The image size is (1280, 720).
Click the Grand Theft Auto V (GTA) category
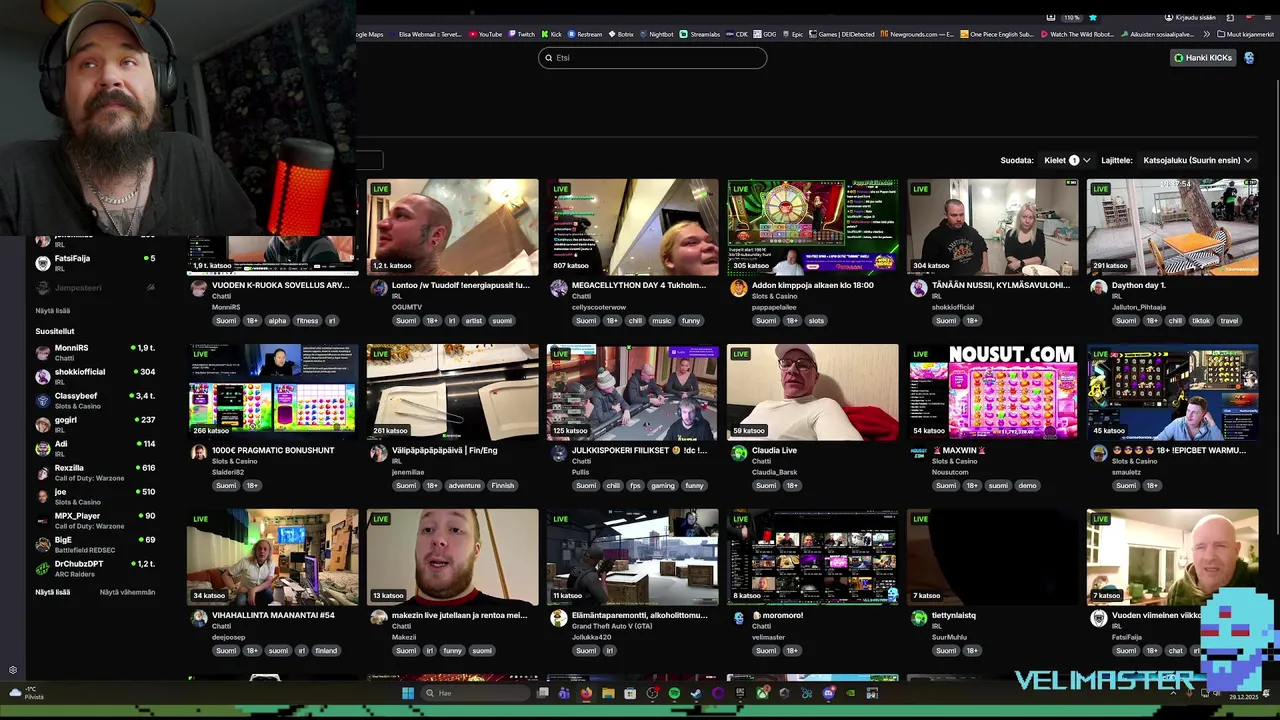612,626
